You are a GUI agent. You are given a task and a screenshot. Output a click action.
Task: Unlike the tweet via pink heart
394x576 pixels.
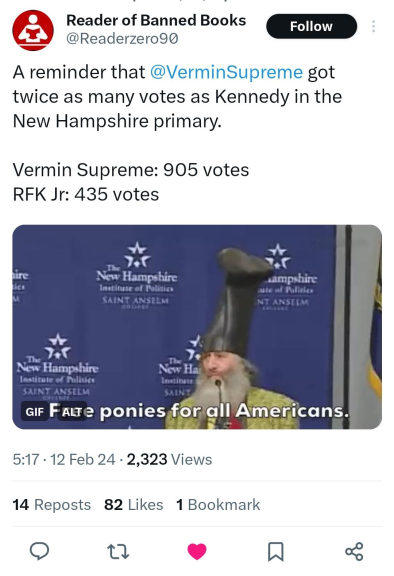click(197, 551)
